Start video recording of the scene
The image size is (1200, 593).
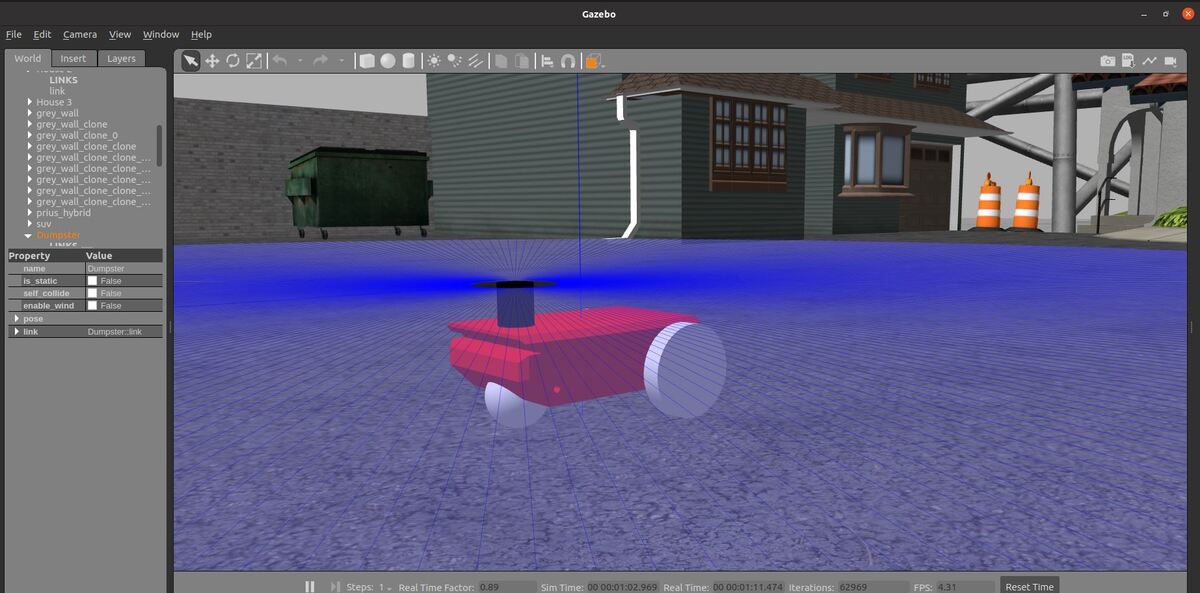tap(1170, 60)
